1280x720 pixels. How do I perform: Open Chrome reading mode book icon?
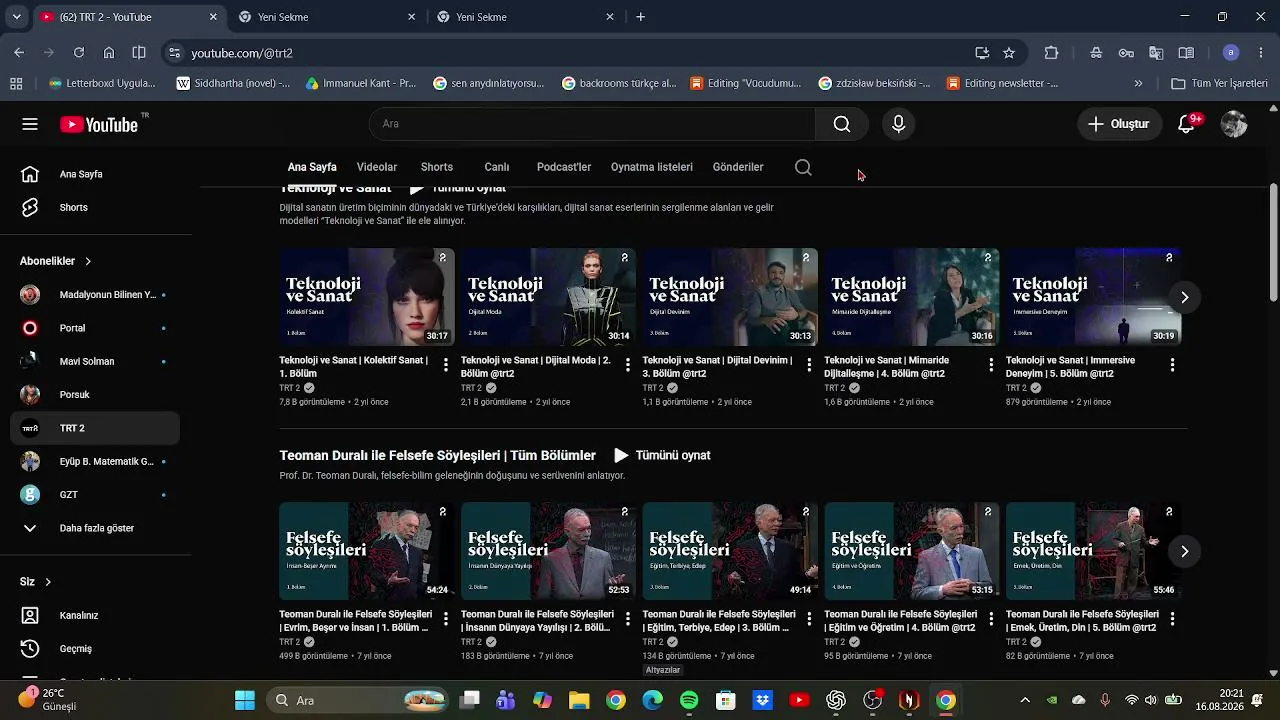1186,53
